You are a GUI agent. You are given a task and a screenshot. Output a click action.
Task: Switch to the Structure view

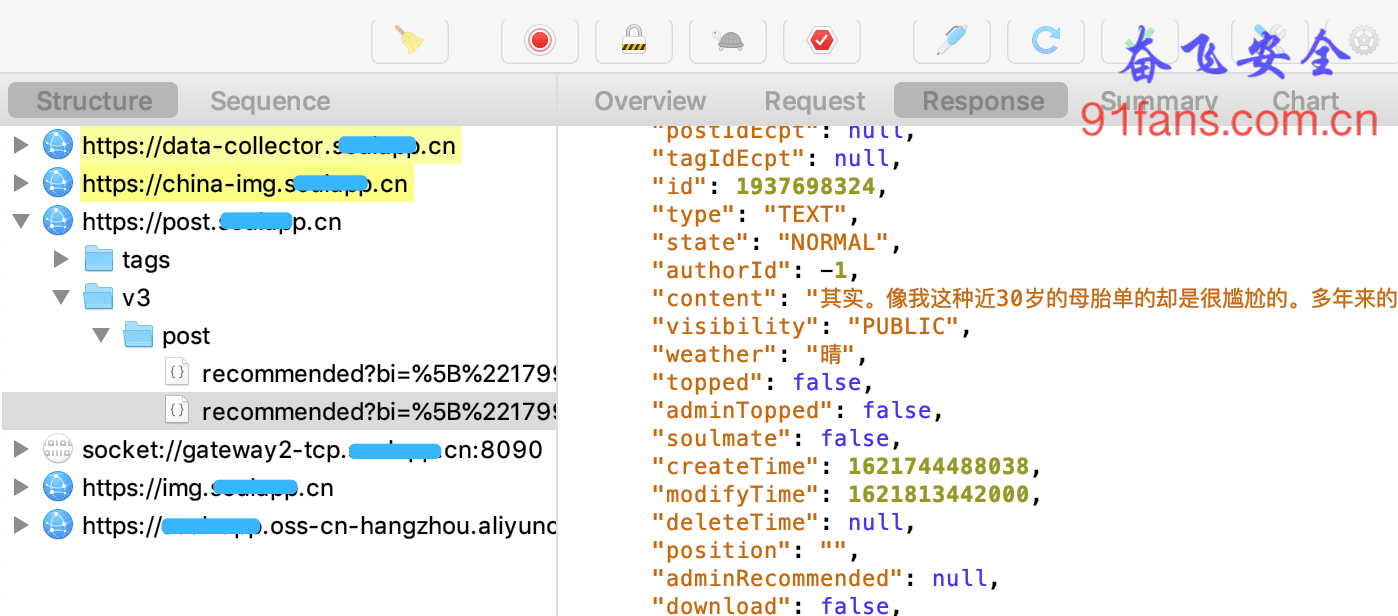click(94, 101)
